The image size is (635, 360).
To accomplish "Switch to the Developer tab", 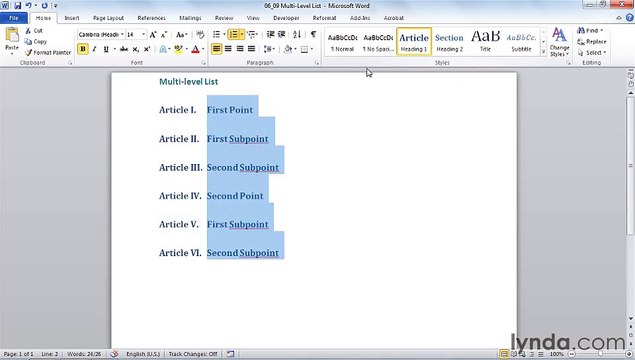I will [x=286, y=18].
